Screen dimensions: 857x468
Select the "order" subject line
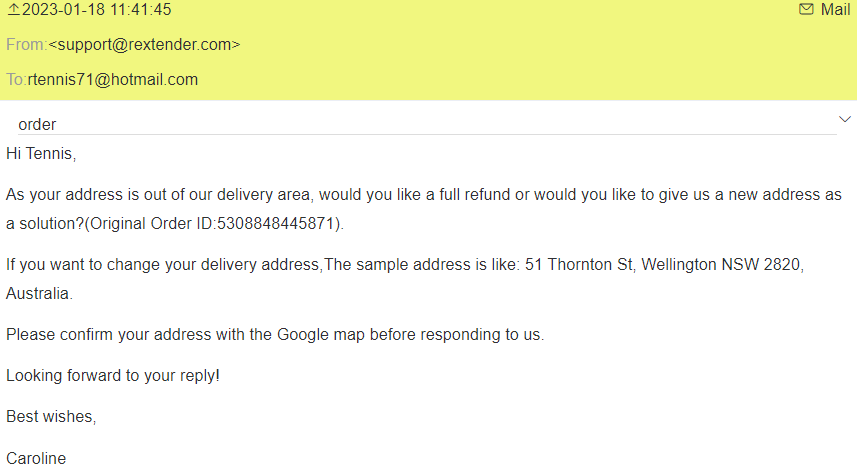click(x=37, y=125)
